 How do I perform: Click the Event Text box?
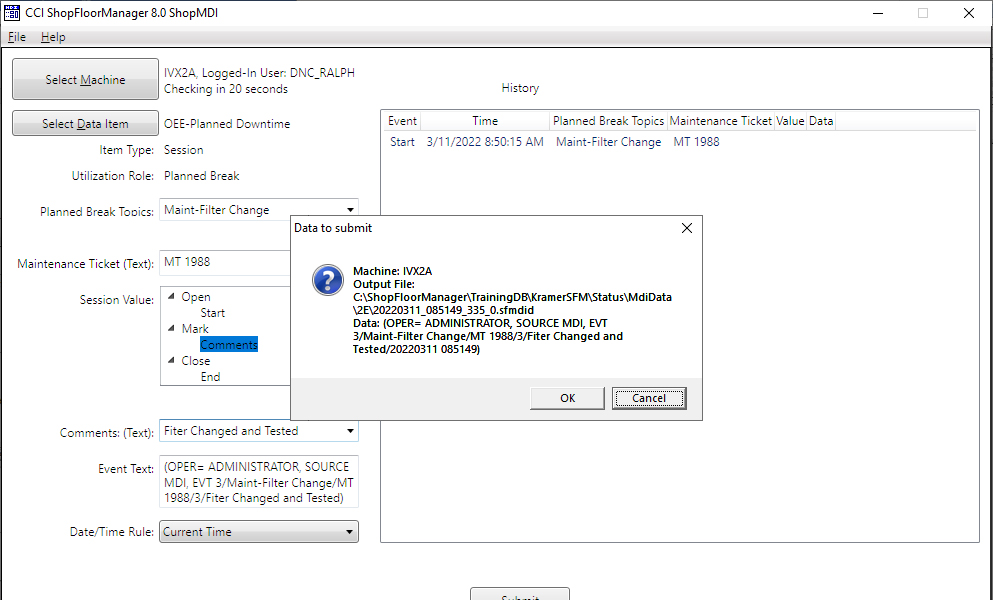[259, 482]
